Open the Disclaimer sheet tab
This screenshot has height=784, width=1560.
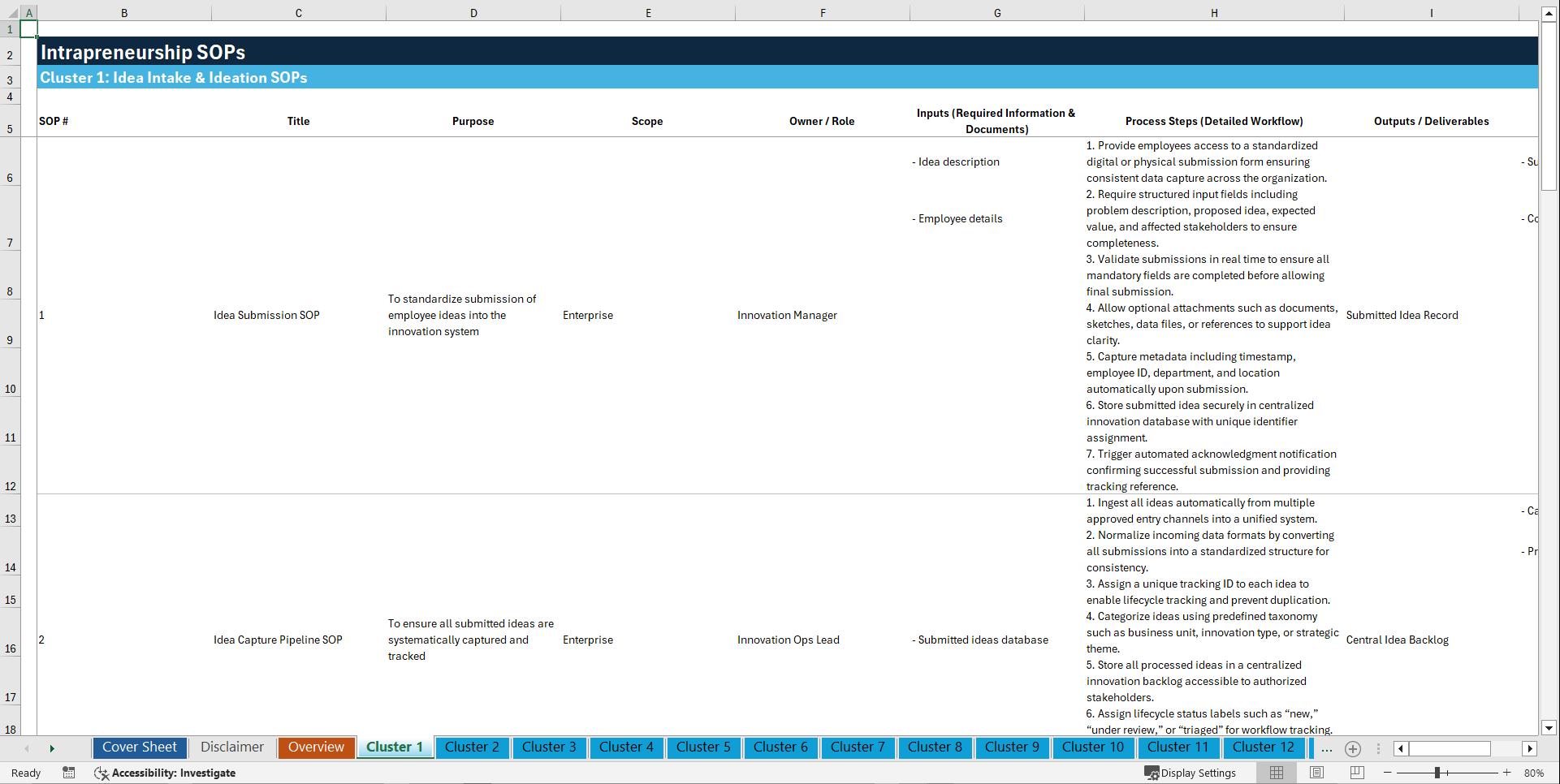(x=231, y=747)
